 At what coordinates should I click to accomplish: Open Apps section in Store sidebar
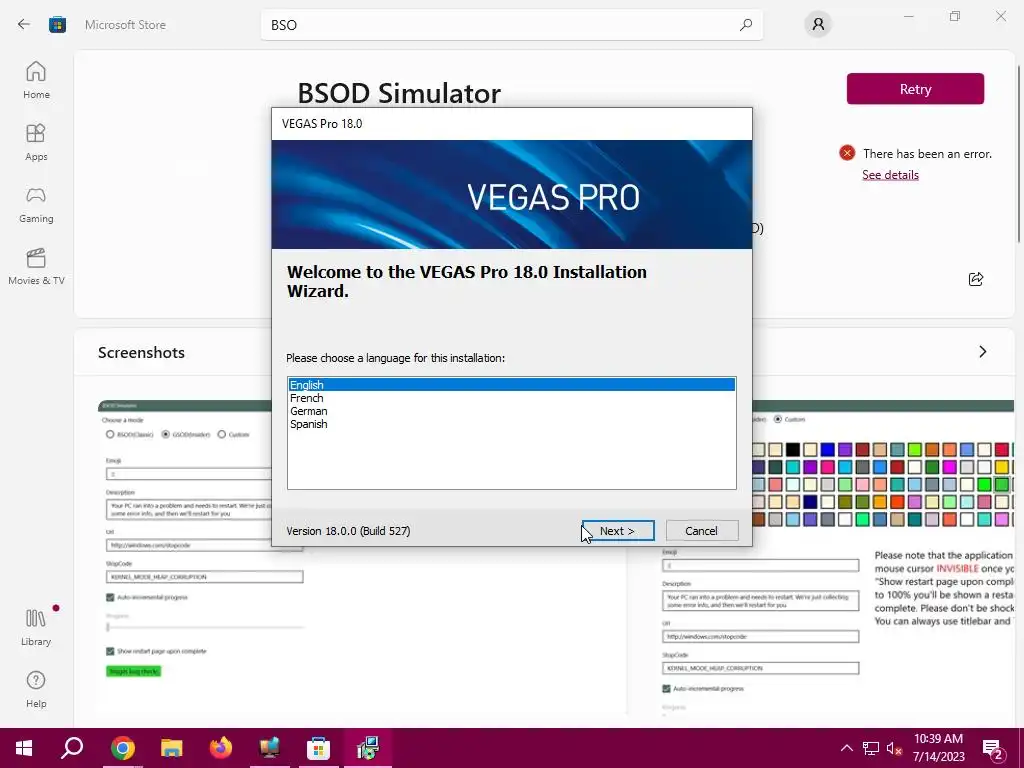pyautogui.click(x=36, y=142)
